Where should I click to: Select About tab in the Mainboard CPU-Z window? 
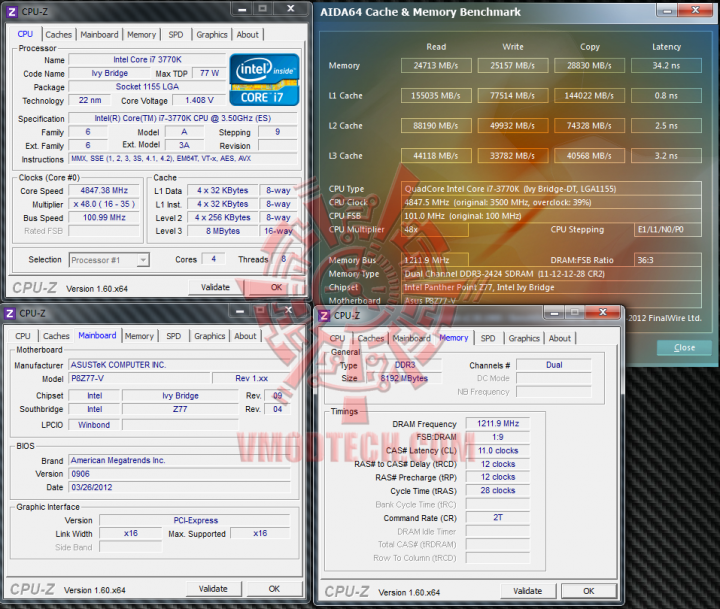[245, 336]
